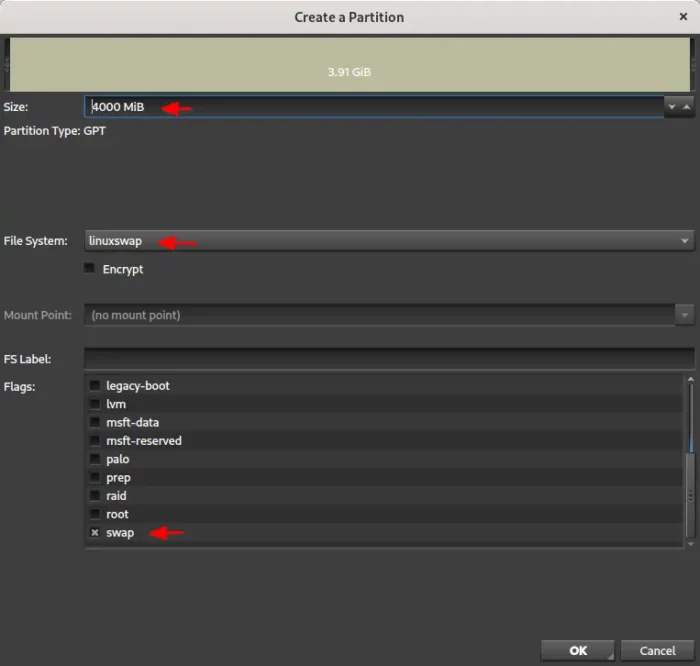Check the root flag
Image resolution: width=700 pixels, height=666 pixels.
pyautogui.click(x=95, y=514)
